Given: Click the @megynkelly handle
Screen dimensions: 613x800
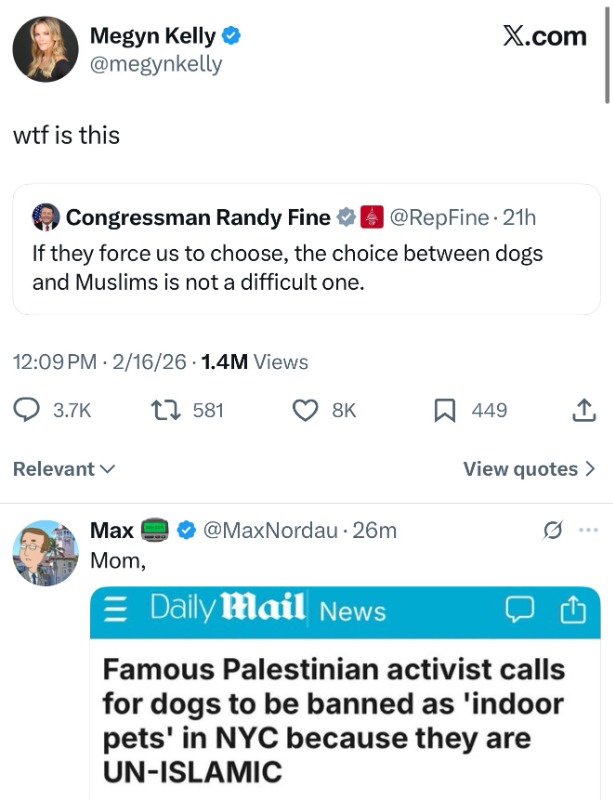Looking at the screenshot, I should (x=156, y=65).
